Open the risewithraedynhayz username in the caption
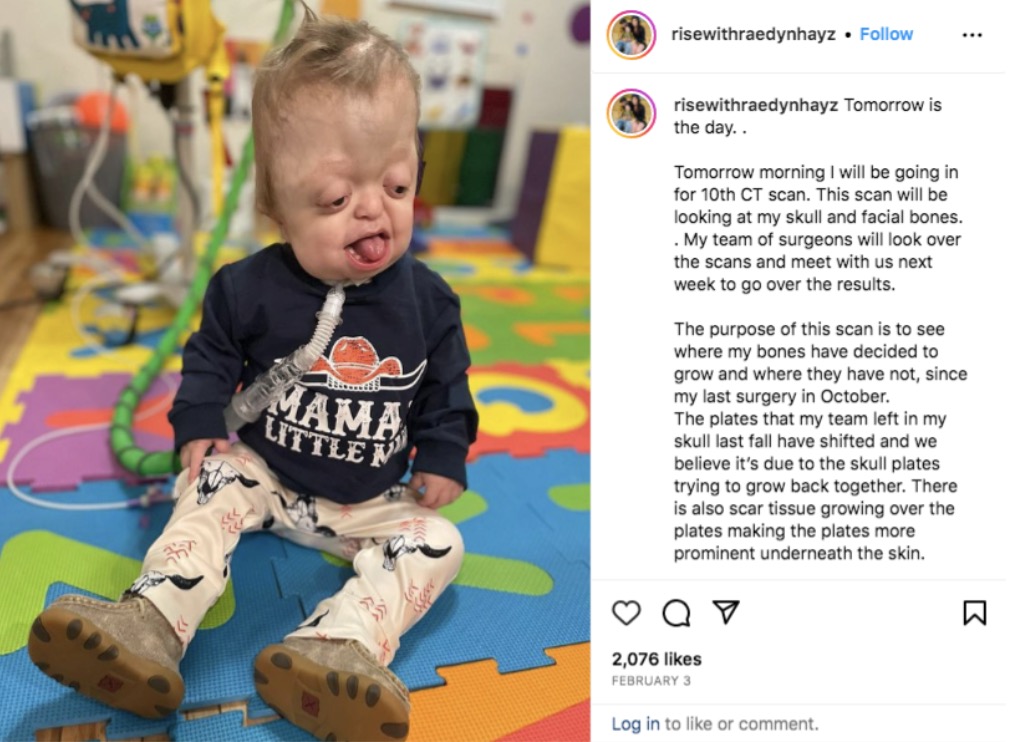The width and height of the screenshot is (1014, 742). [756, 105]
